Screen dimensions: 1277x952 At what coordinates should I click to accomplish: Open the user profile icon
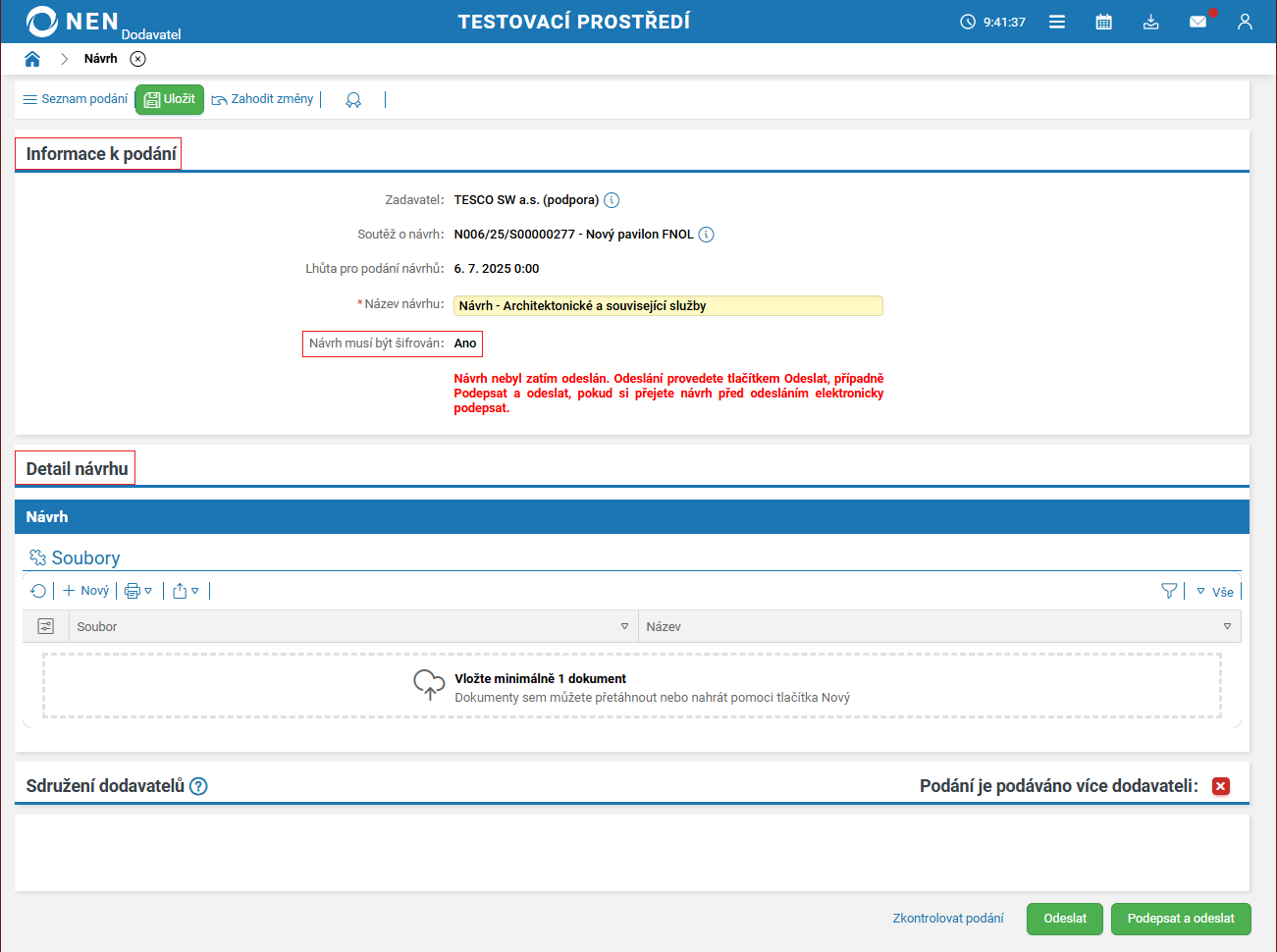click(1245, 22)
